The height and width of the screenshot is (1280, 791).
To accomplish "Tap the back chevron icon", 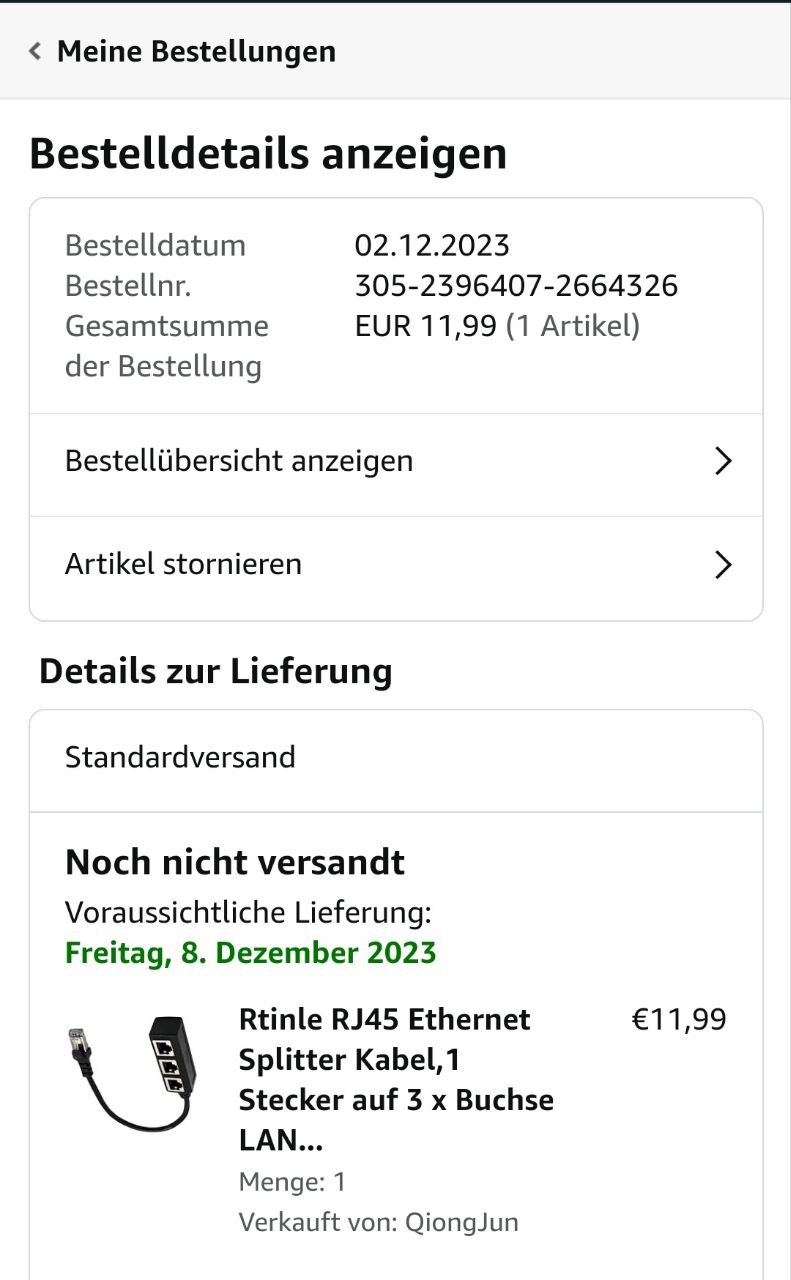I will (35, 51).
